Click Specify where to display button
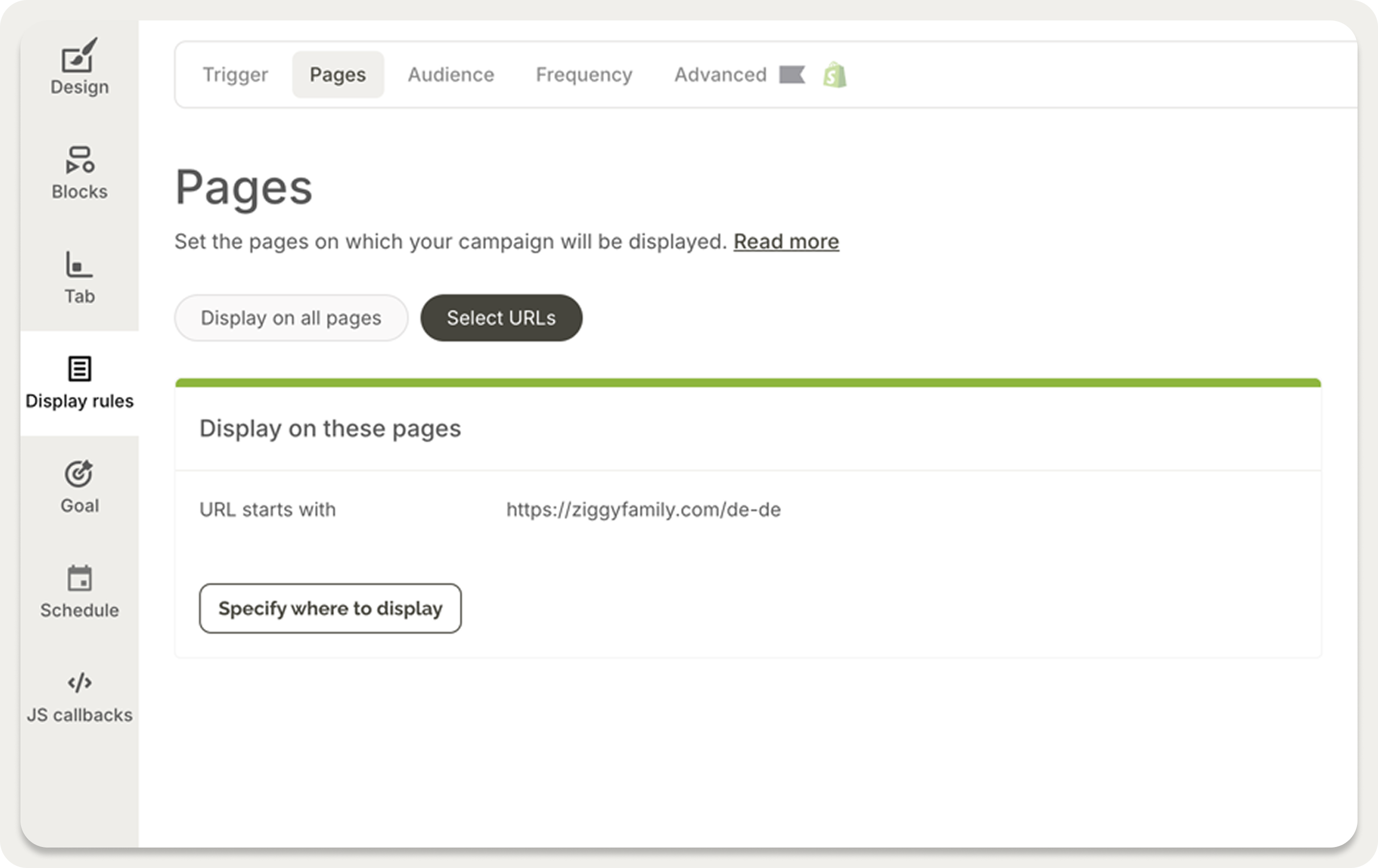 pos(330,608)
